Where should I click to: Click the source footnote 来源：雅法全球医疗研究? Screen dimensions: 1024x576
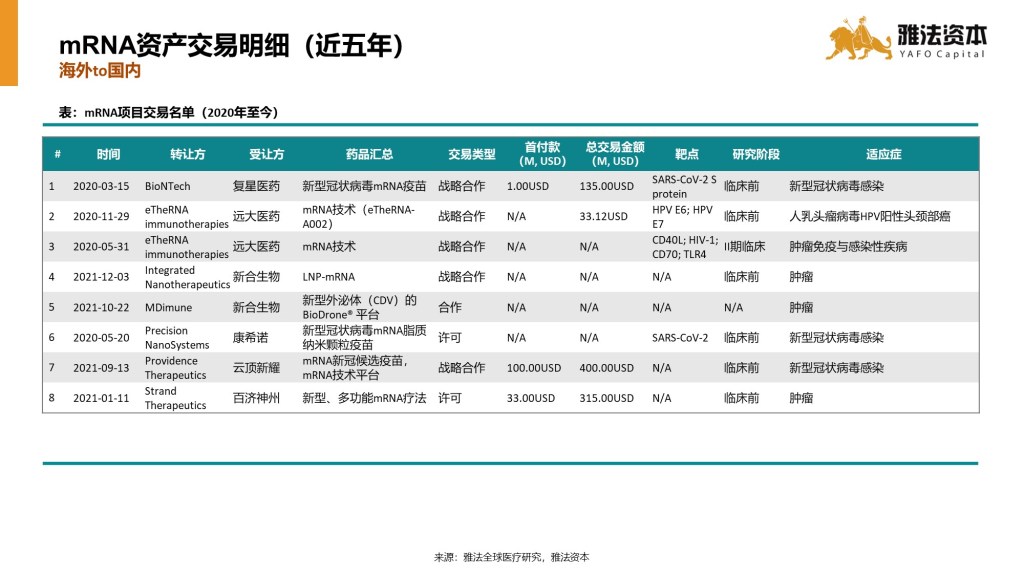(x=511, y=557)
